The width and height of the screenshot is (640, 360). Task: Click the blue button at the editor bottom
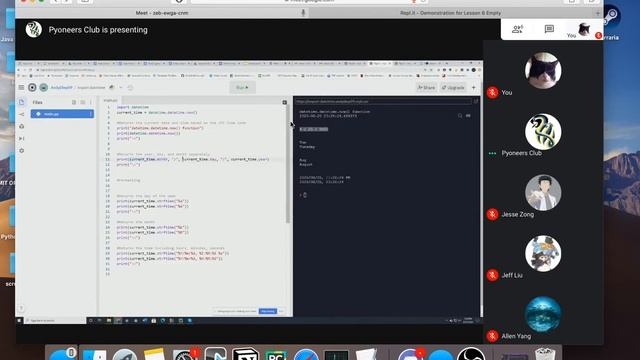coord(268,311)
